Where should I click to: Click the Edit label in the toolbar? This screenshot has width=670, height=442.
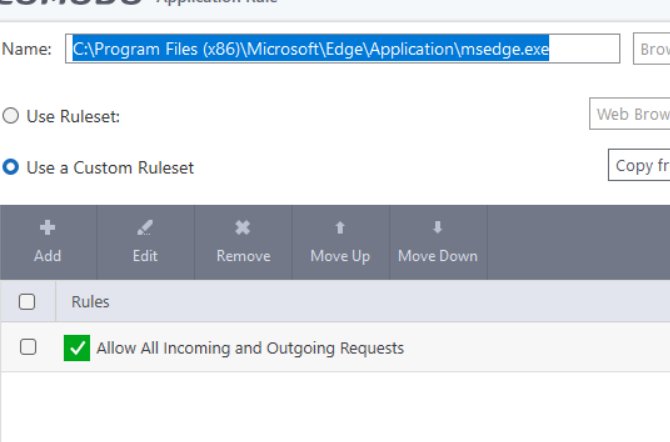tap(145, 256)
